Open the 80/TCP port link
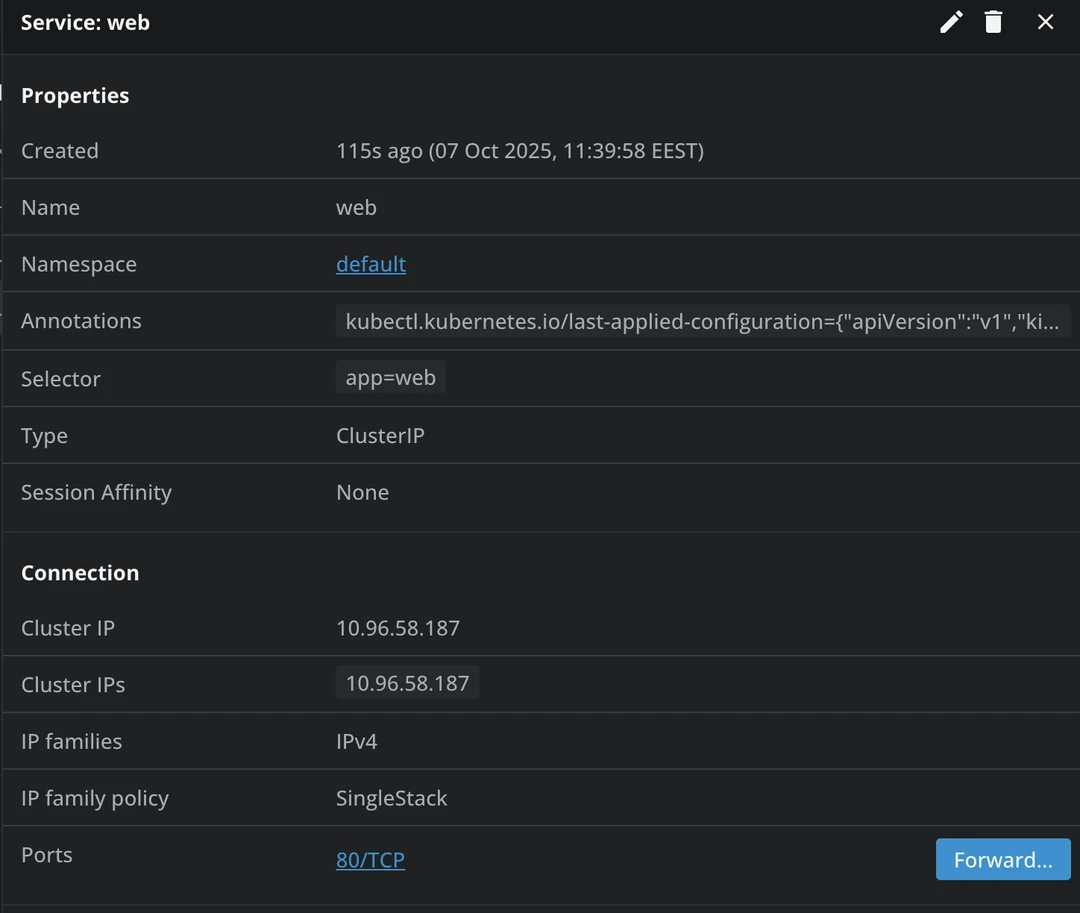Screen dimensions: 1080x913 pos(370,860)
